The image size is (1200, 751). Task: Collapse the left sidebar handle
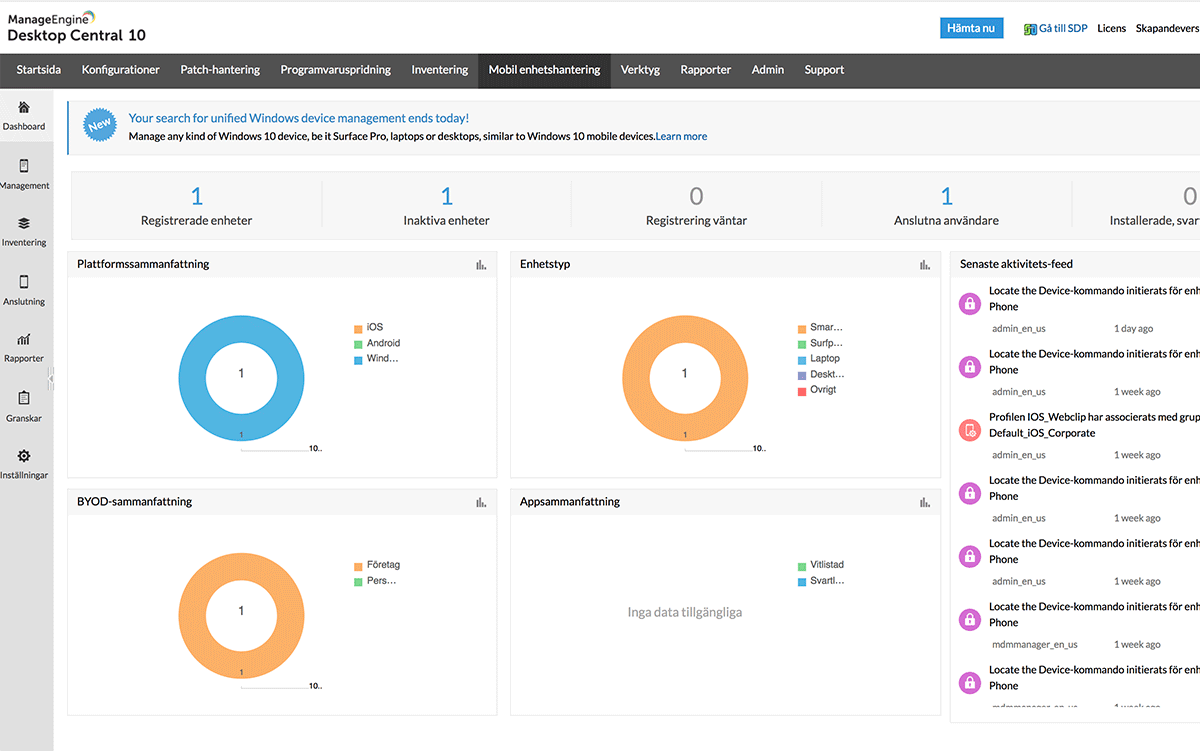click(x=51, y=378)
